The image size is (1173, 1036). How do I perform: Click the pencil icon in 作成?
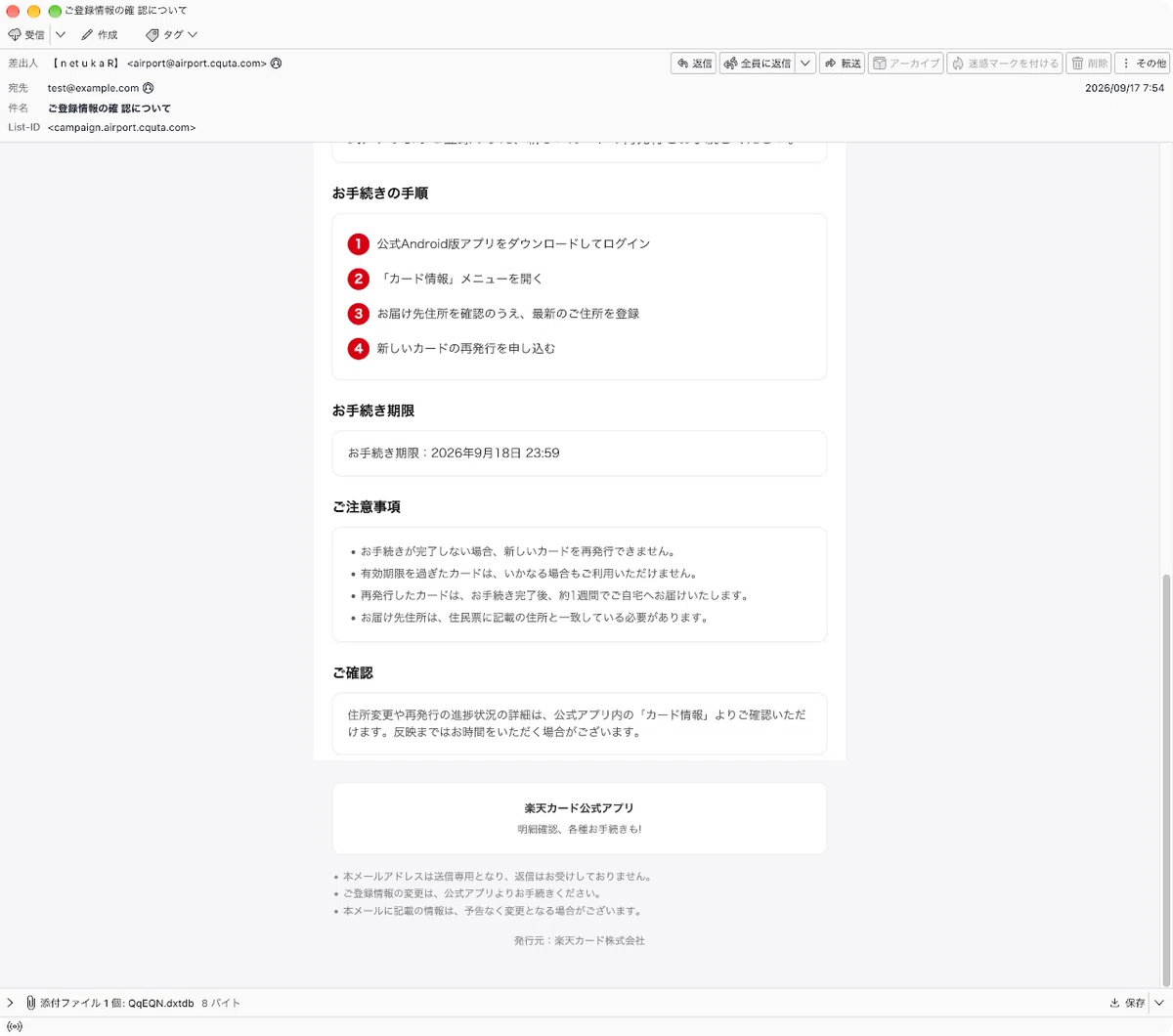87,34
